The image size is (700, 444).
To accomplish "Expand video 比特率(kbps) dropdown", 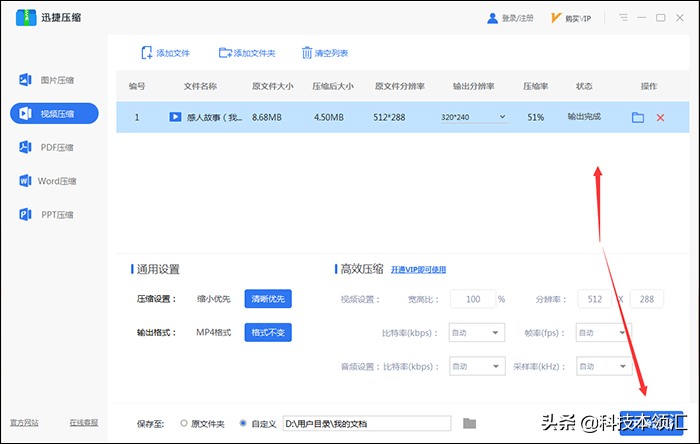I will (x=477, y=332).
